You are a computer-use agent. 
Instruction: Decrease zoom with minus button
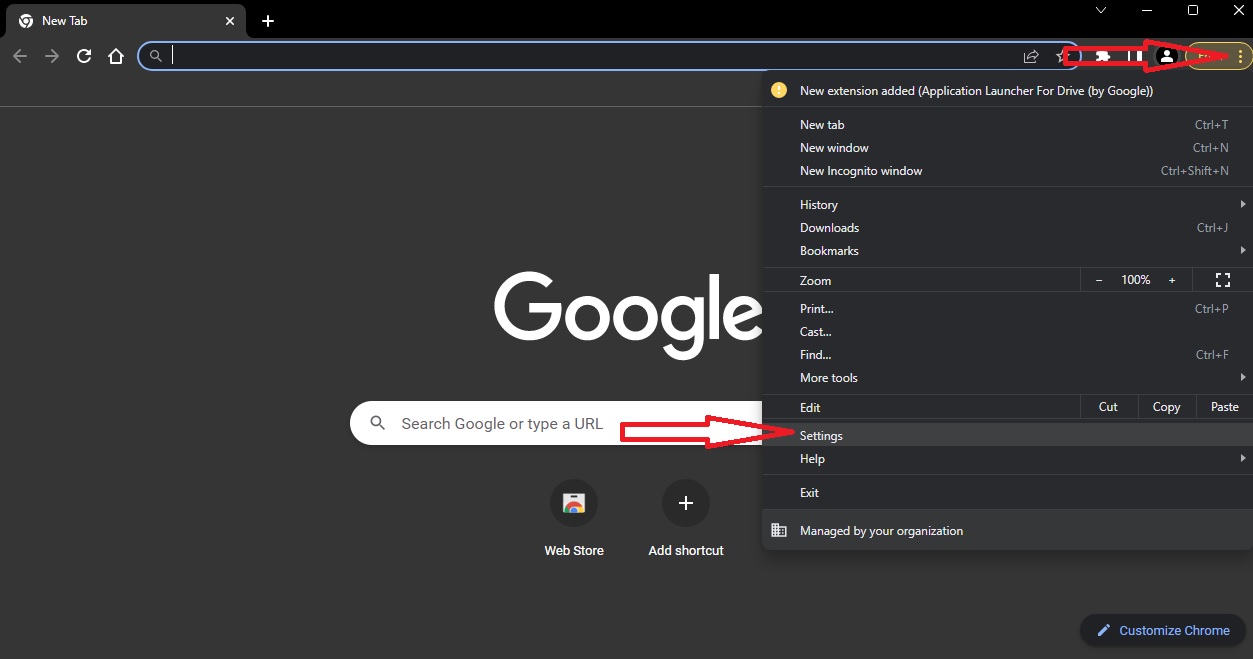pyautogui.click(x=1099, y=280)
